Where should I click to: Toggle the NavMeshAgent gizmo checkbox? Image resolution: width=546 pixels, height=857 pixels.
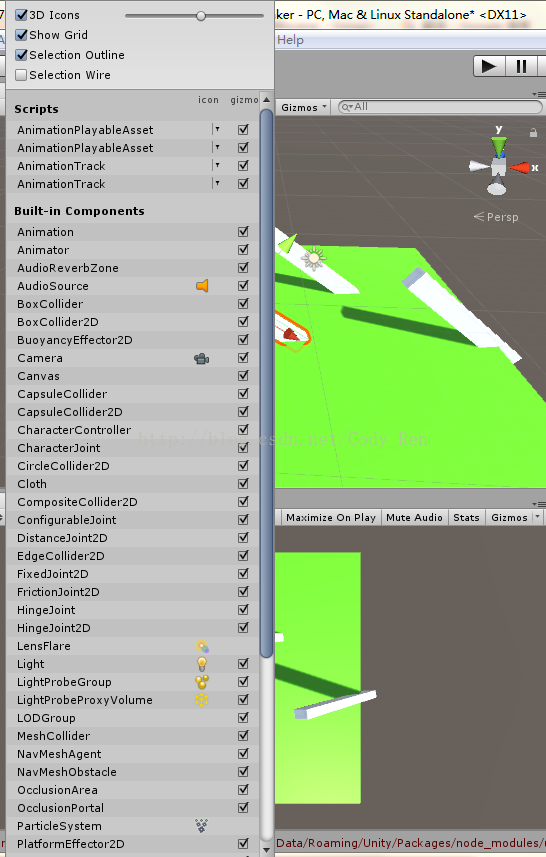click(x=243, y=754)
